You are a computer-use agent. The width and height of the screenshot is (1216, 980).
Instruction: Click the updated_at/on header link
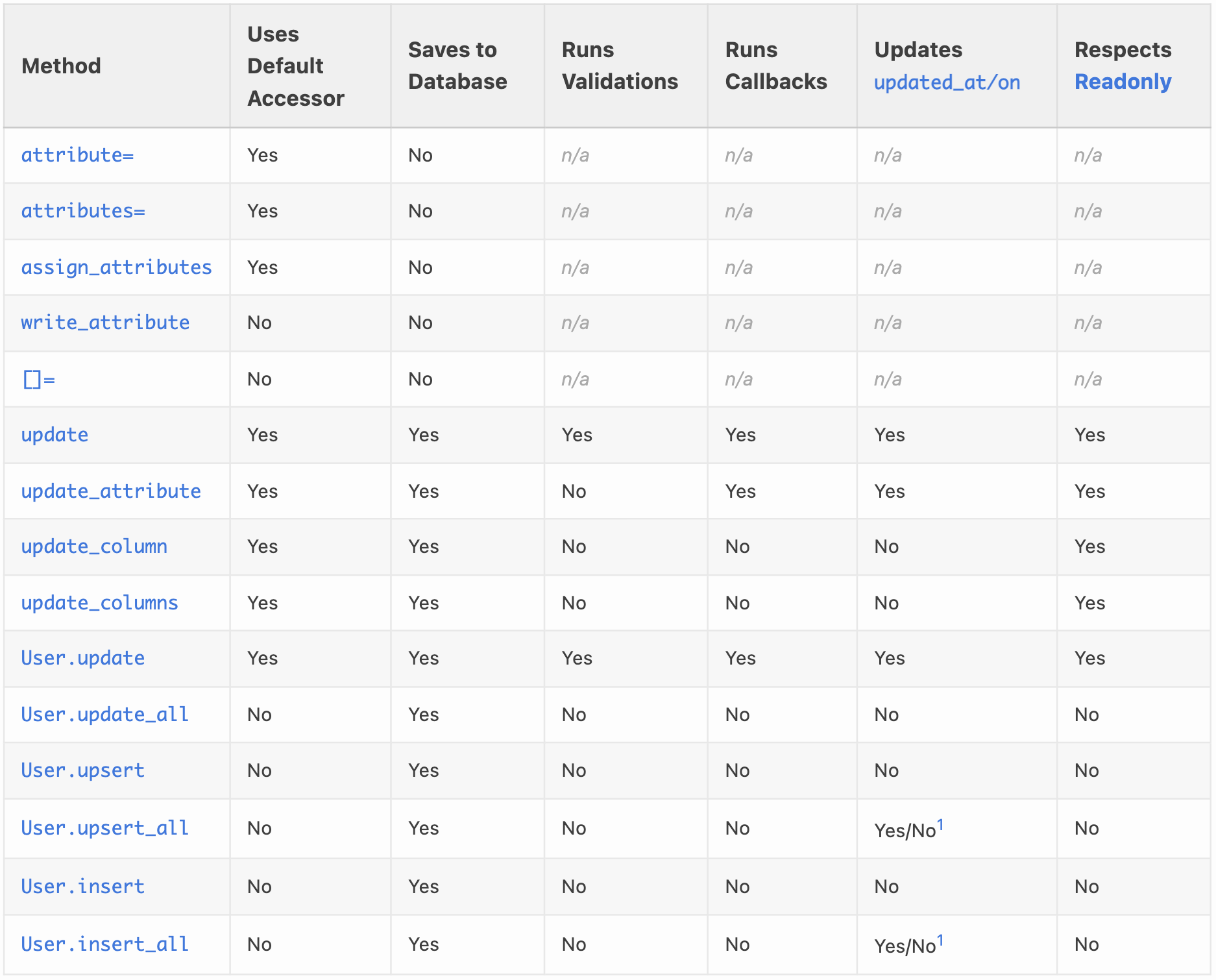(x=947, y=82)
